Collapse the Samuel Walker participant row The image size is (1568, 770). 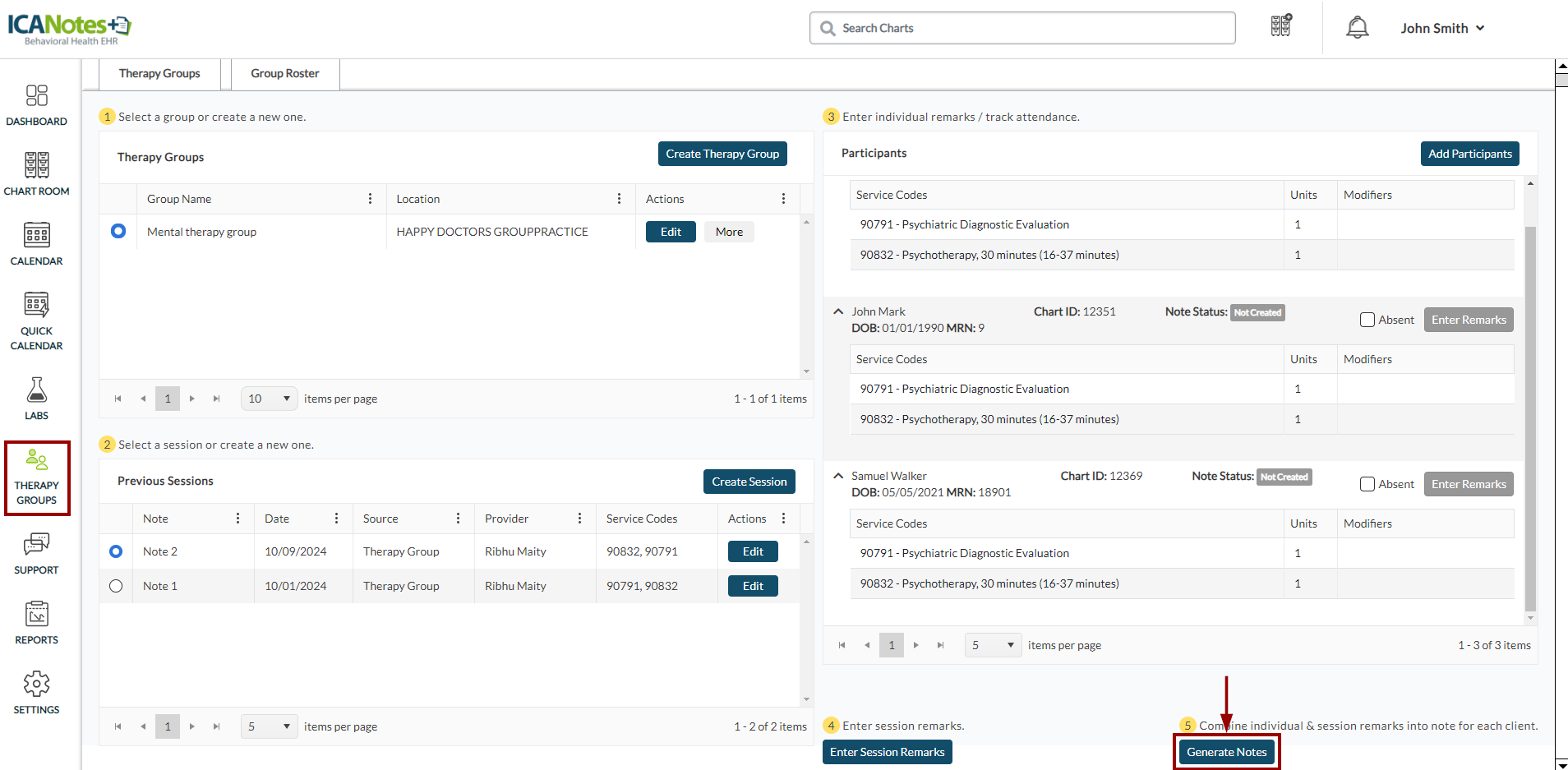[838, 476]
